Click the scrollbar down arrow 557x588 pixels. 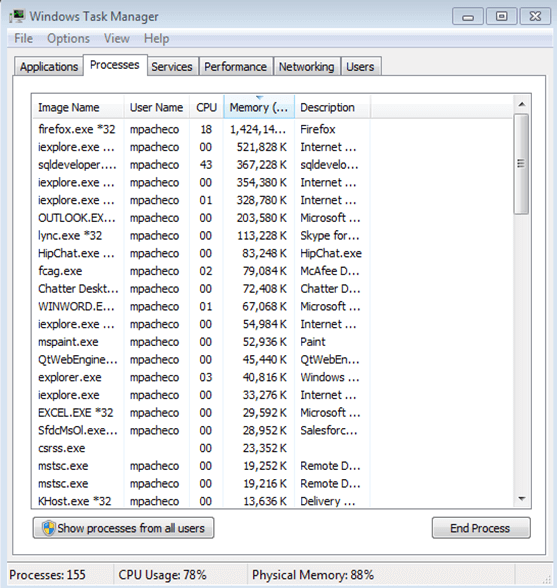(x=522, y=499)
